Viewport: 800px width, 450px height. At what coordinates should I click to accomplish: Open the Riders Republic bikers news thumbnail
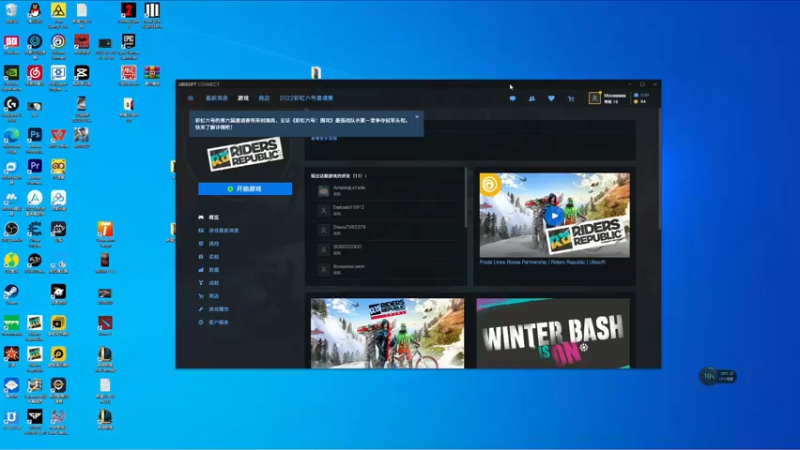coord(387,333)
